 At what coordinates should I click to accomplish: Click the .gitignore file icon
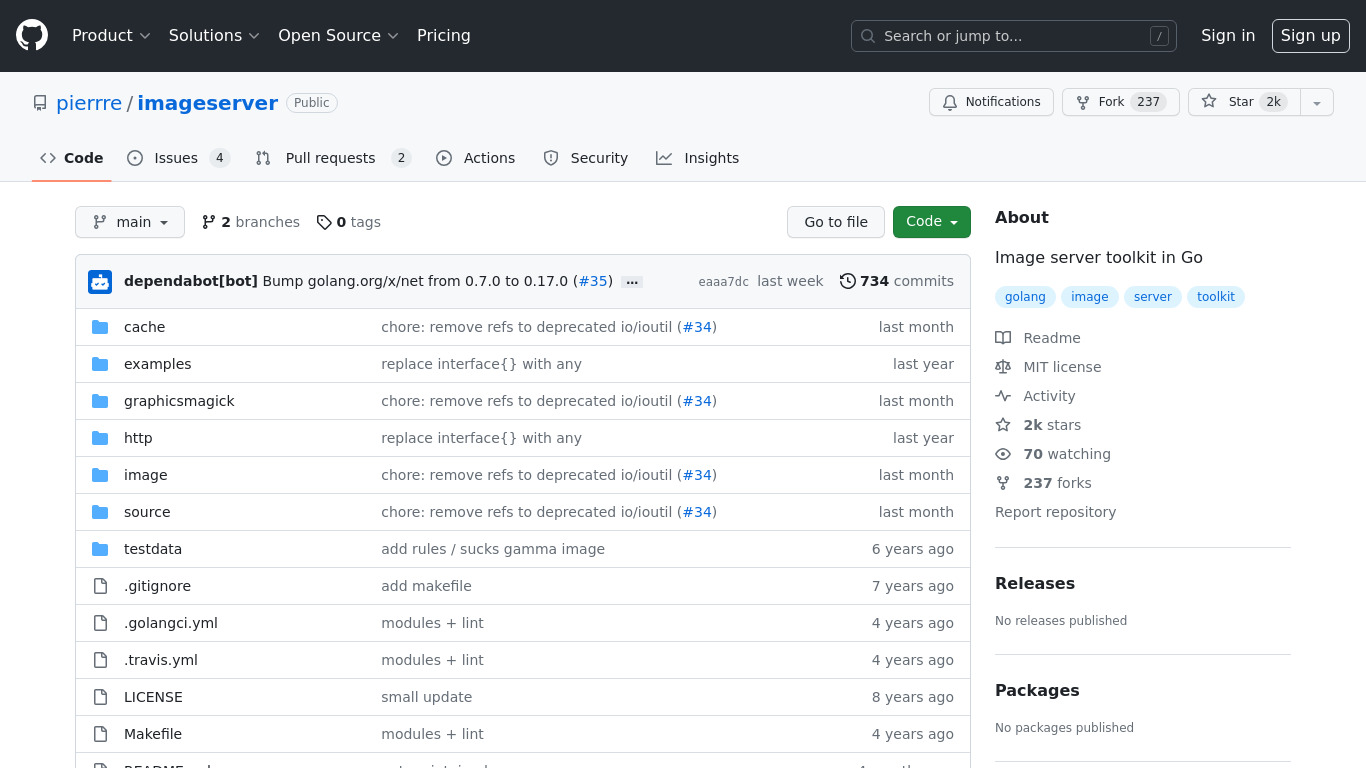[x=100, y=586]
